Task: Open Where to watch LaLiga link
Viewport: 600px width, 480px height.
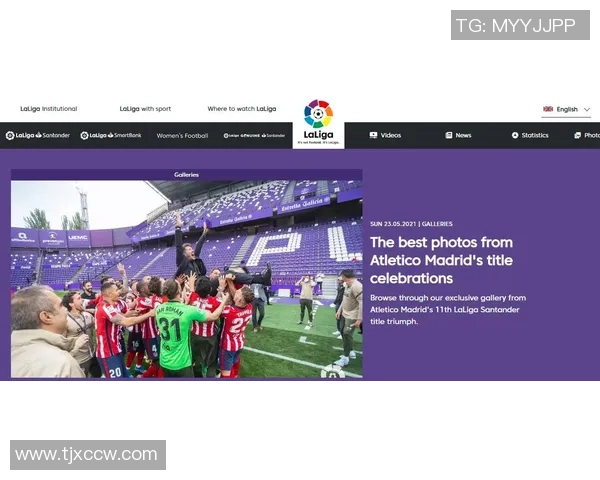Action: click(241, 109)
